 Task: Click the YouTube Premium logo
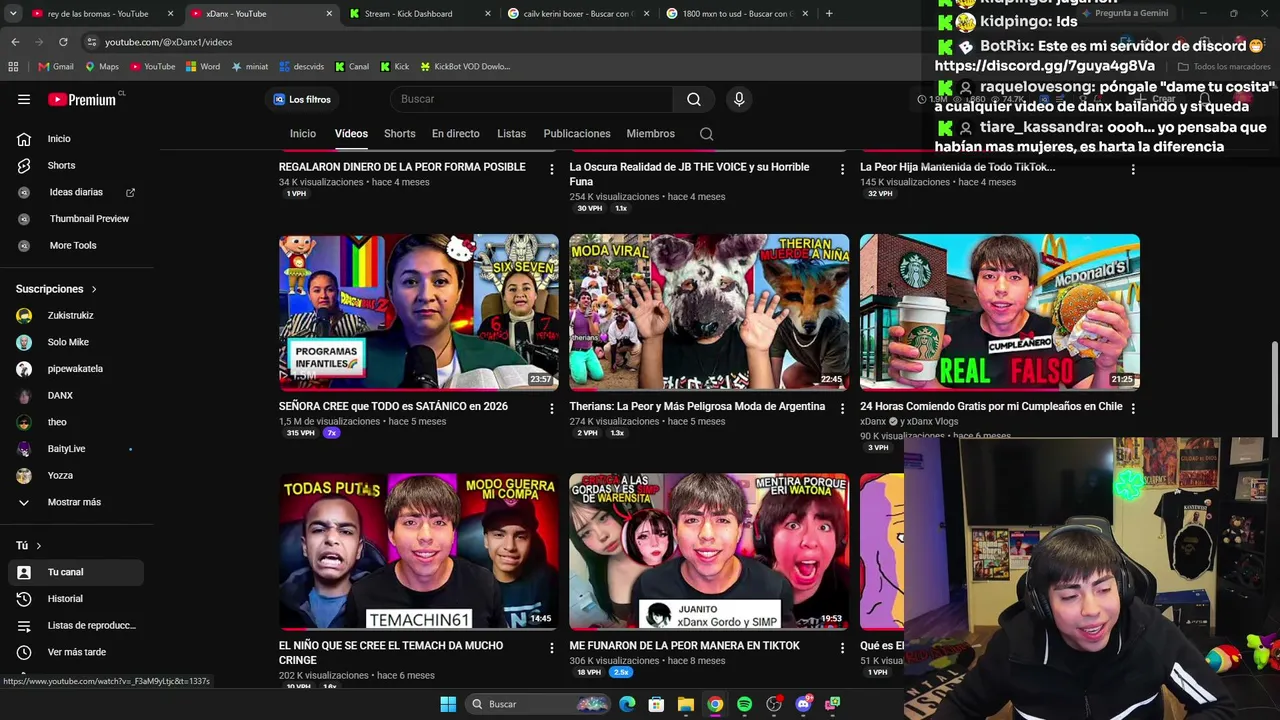83,99
